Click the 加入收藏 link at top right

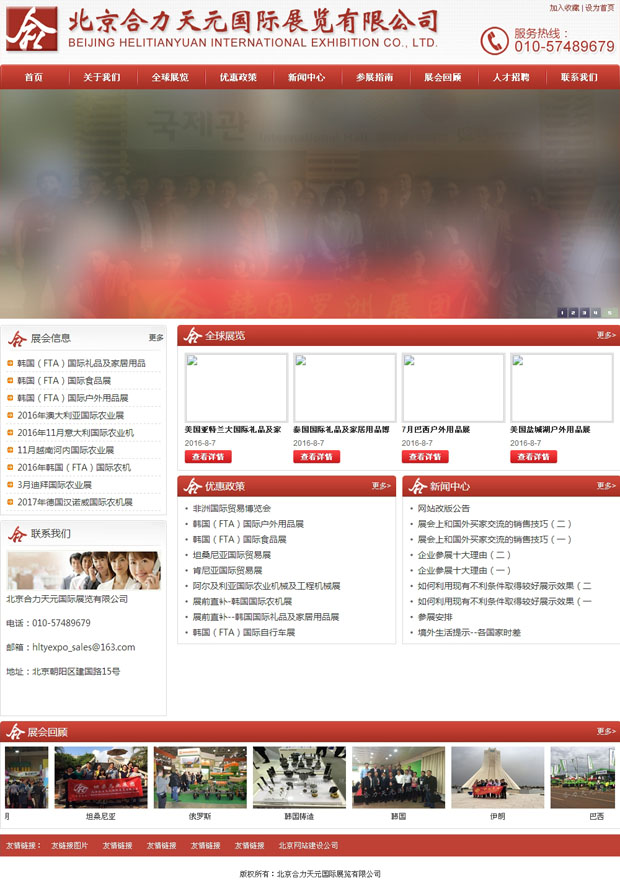point(564,7)
